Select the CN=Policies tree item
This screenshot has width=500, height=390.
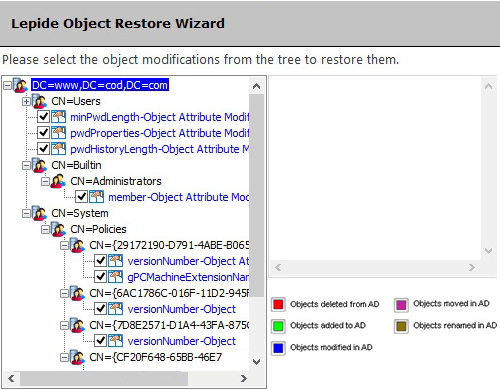click(98, 229)
